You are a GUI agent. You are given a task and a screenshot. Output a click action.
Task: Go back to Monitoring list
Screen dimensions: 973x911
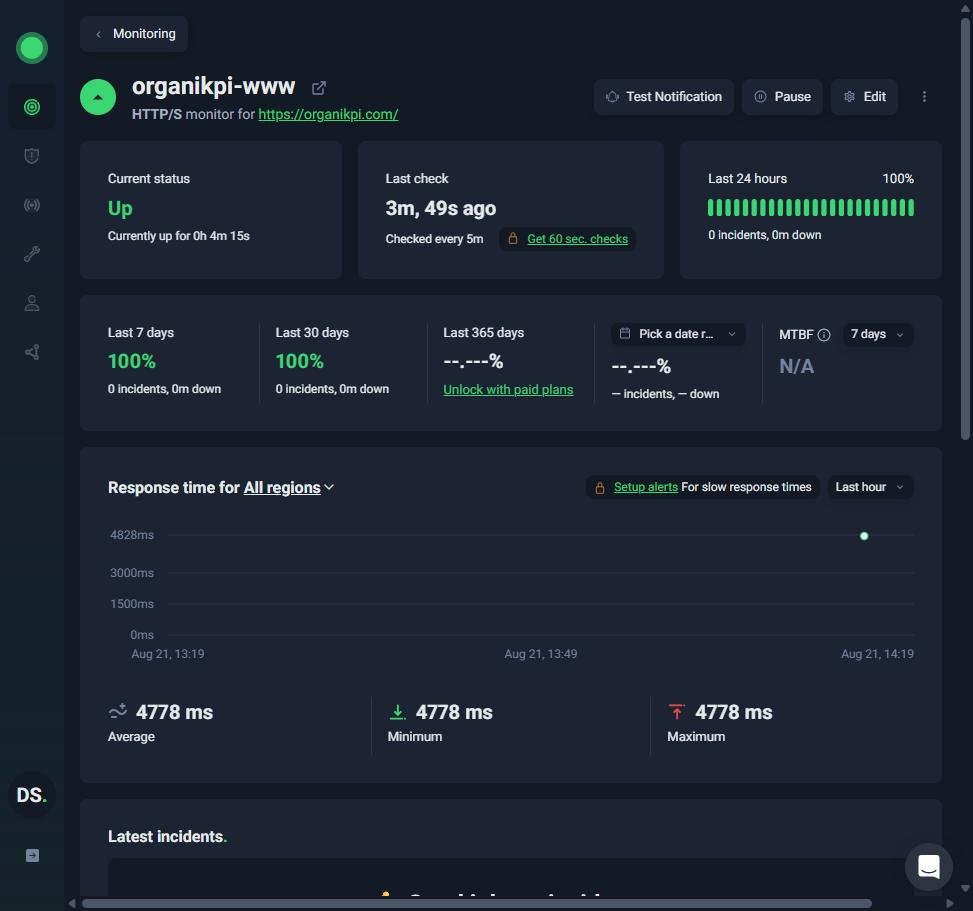click(134, 34)
